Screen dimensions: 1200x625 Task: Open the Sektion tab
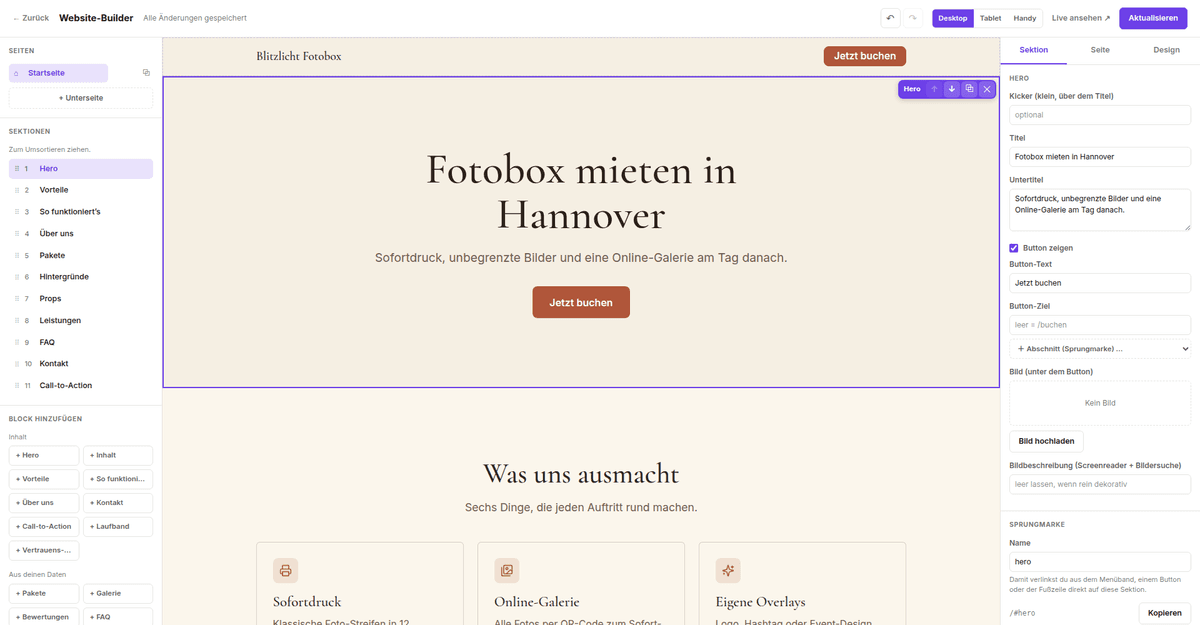[x=1034, y=49]
